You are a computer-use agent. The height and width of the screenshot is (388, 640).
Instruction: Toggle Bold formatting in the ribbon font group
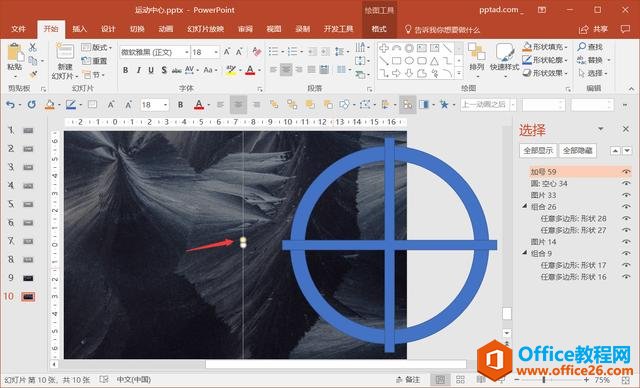pos(125,70)
